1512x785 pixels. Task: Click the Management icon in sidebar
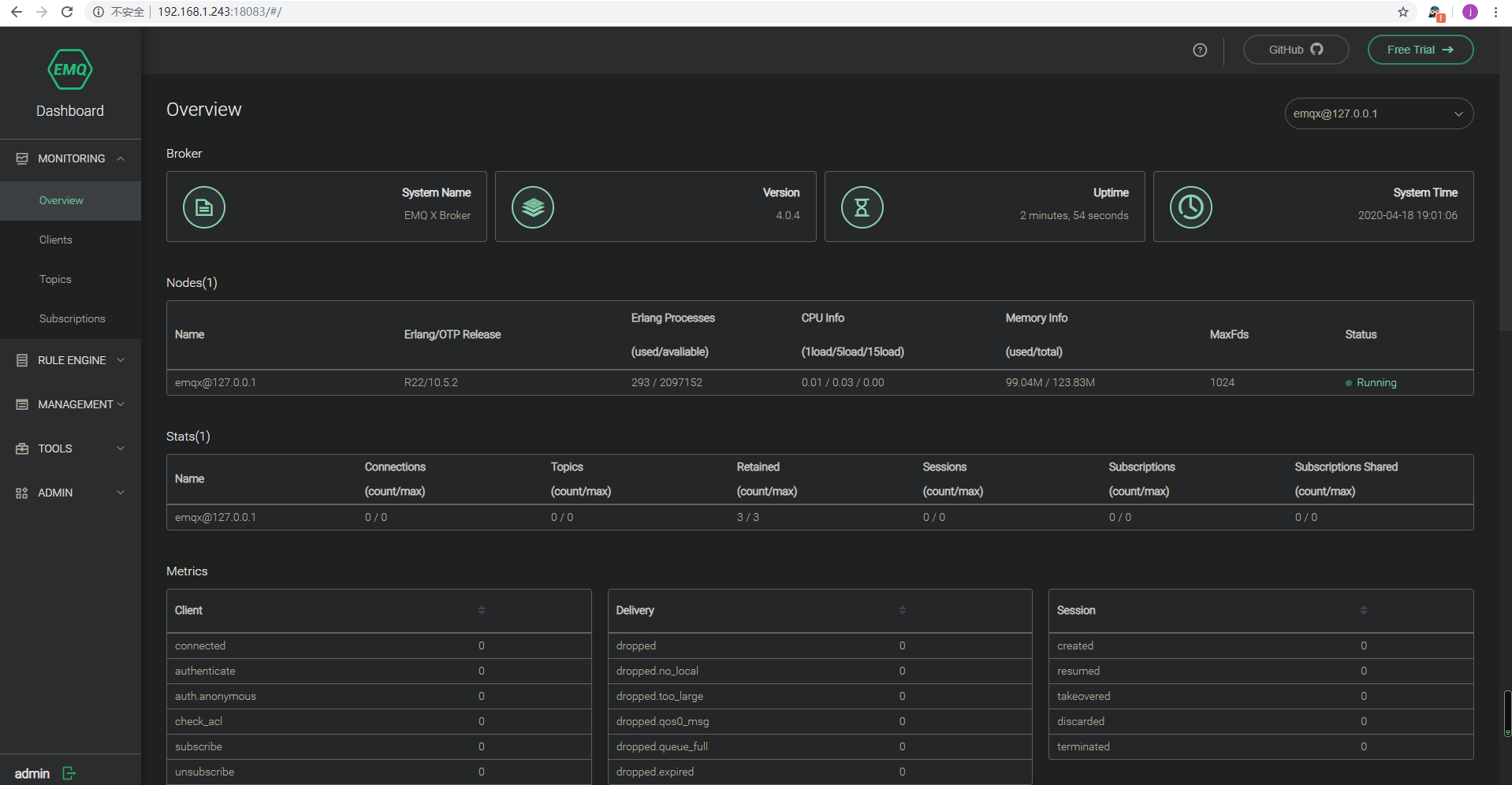click(22, 404)
